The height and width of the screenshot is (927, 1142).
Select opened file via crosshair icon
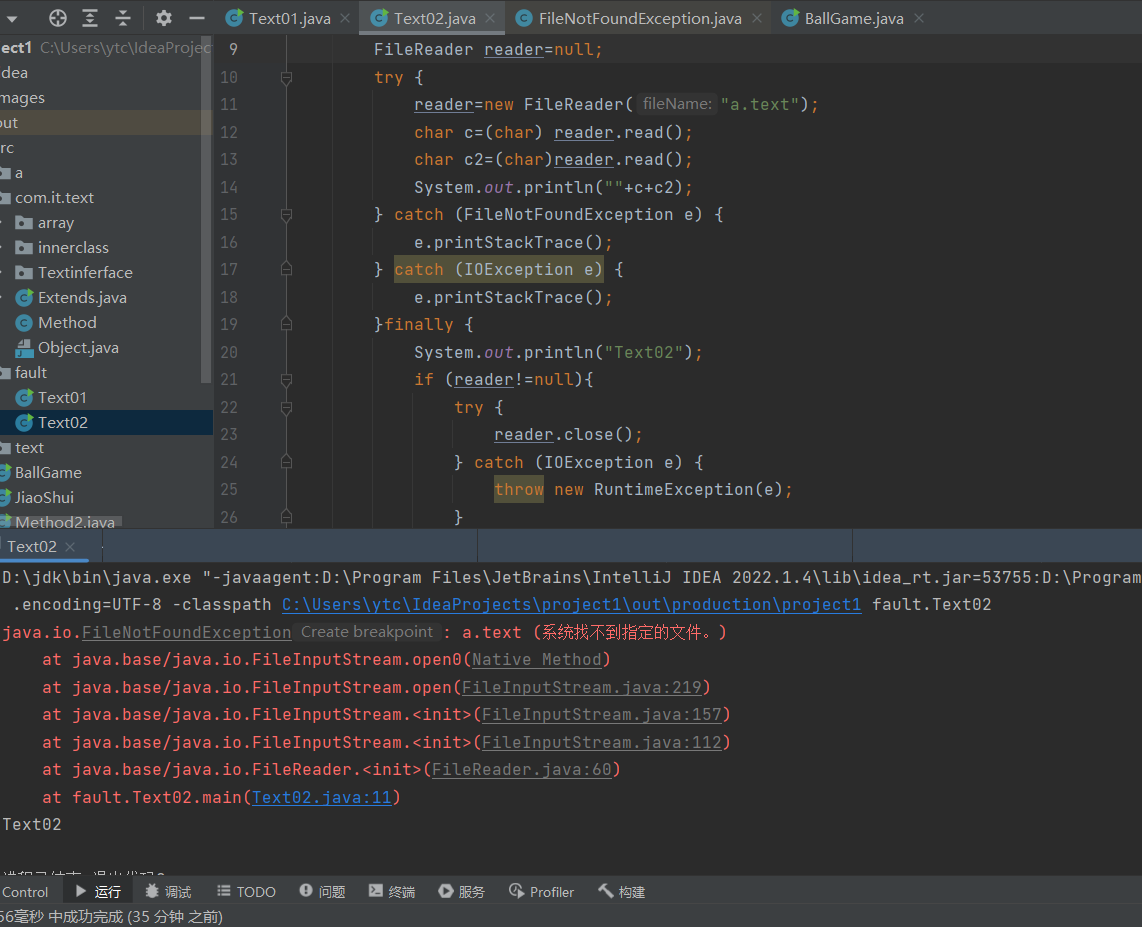[58, 18]
